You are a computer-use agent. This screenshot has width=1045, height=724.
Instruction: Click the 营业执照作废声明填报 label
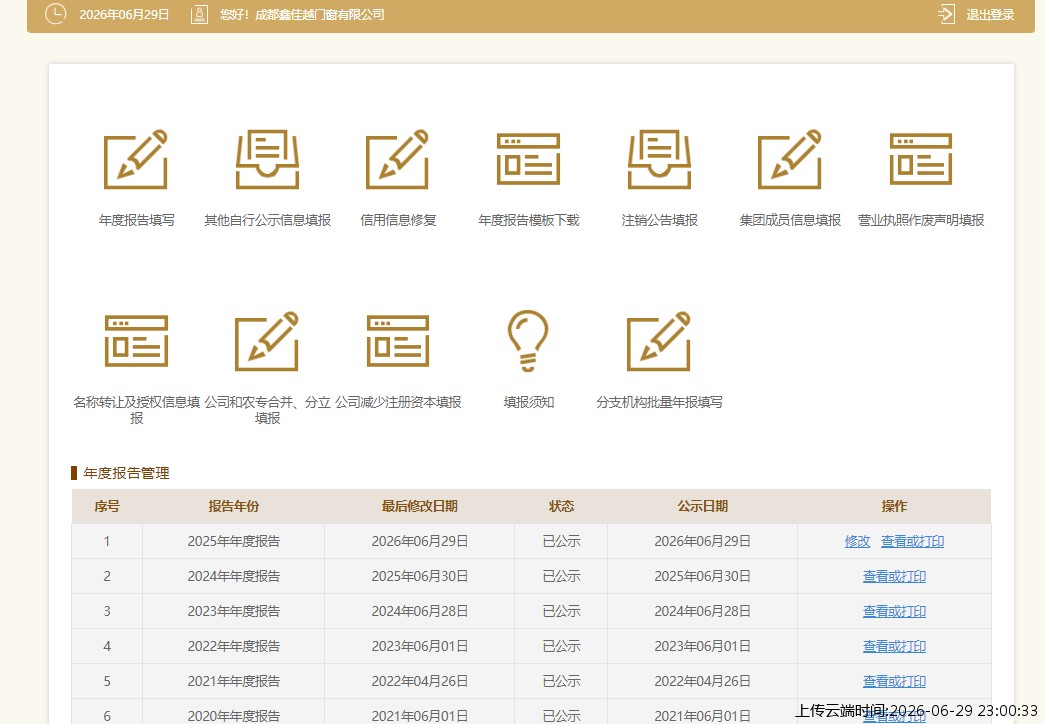coord(920,220)
